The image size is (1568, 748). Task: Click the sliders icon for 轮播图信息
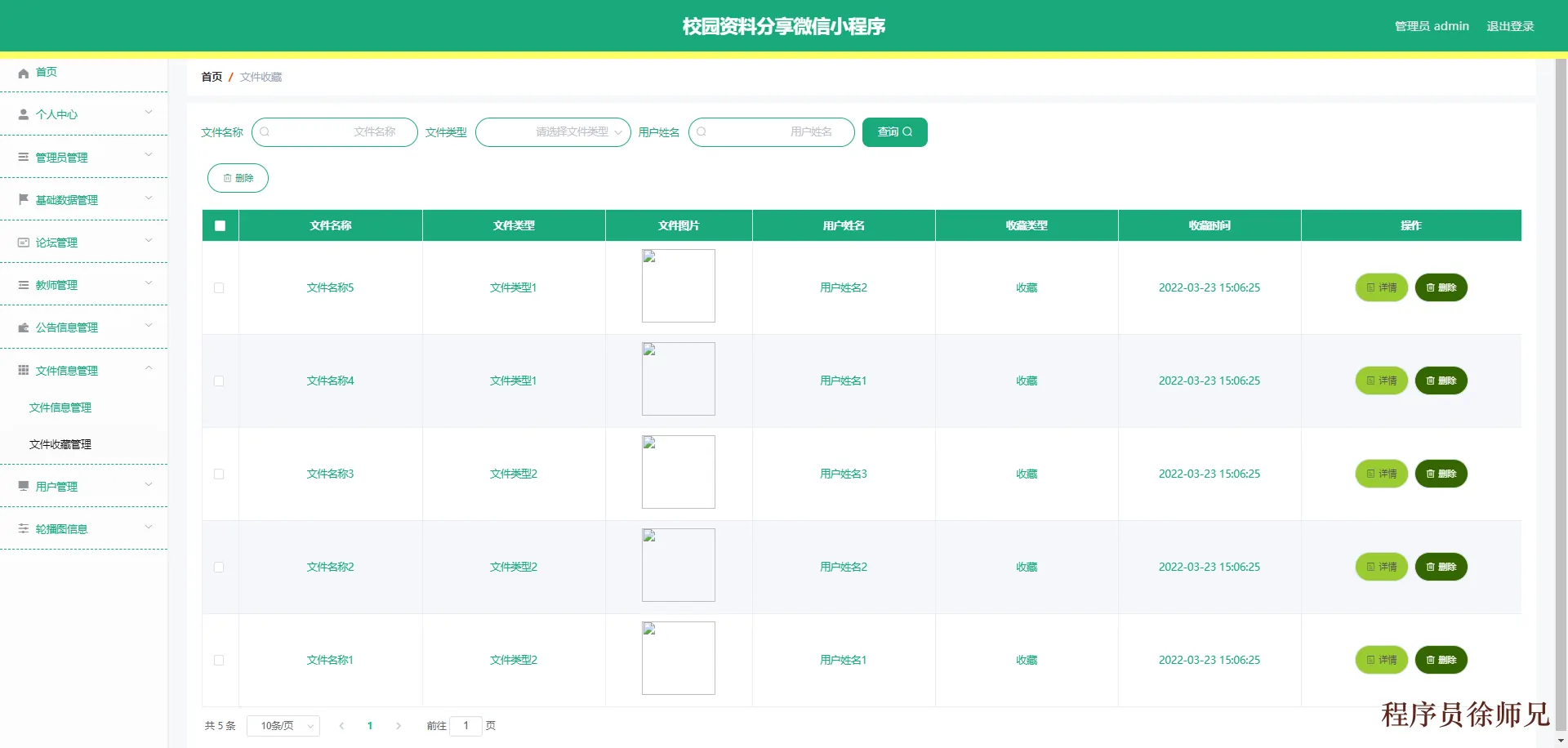tap(24, 529)
